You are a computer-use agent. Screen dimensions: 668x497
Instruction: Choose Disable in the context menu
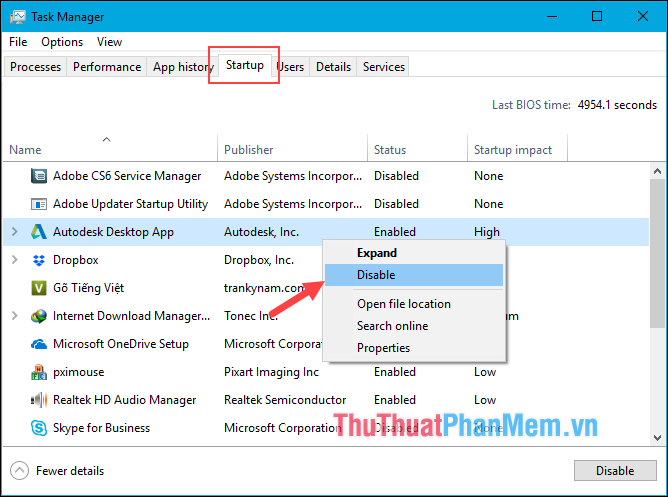point(414,275)
